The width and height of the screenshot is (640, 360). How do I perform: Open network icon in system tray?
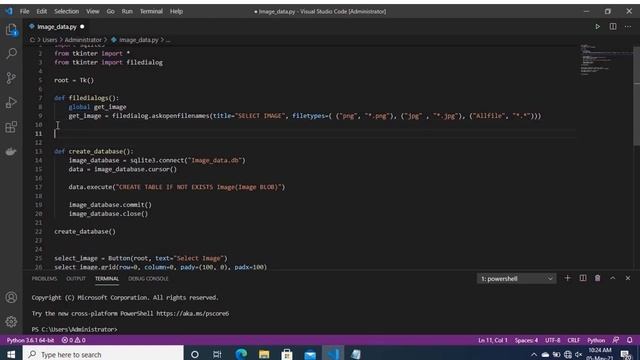pyautogui.click(x=567, y=354)
